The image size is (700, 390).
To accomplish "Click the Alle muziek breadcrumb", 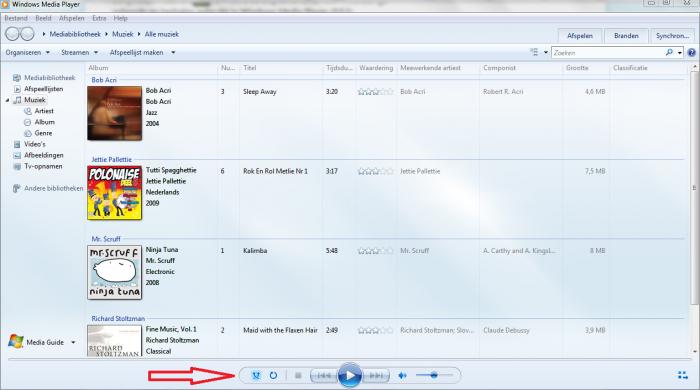I will [162, 34].
